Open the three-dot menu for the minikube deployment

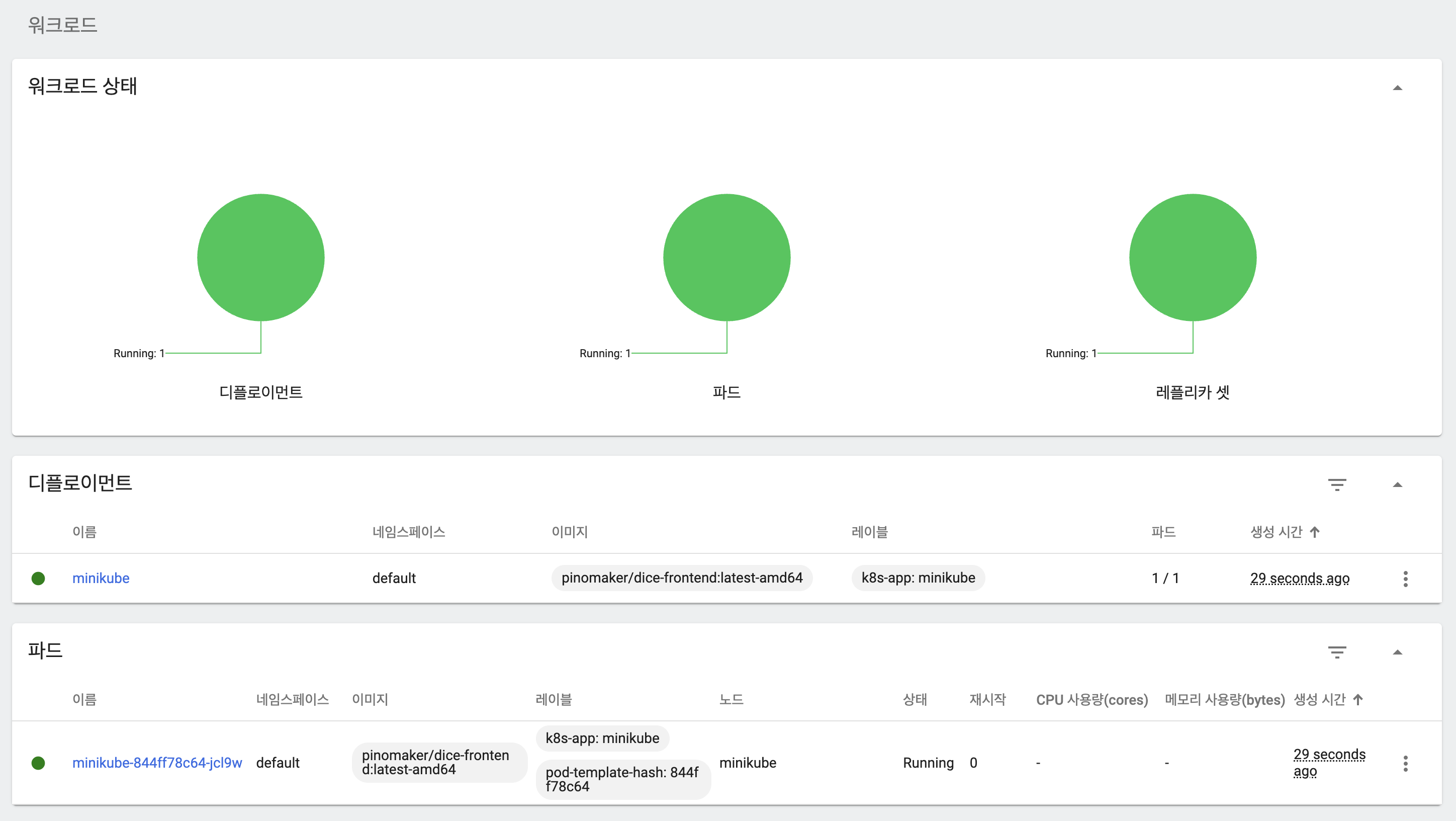(1405, 579)
